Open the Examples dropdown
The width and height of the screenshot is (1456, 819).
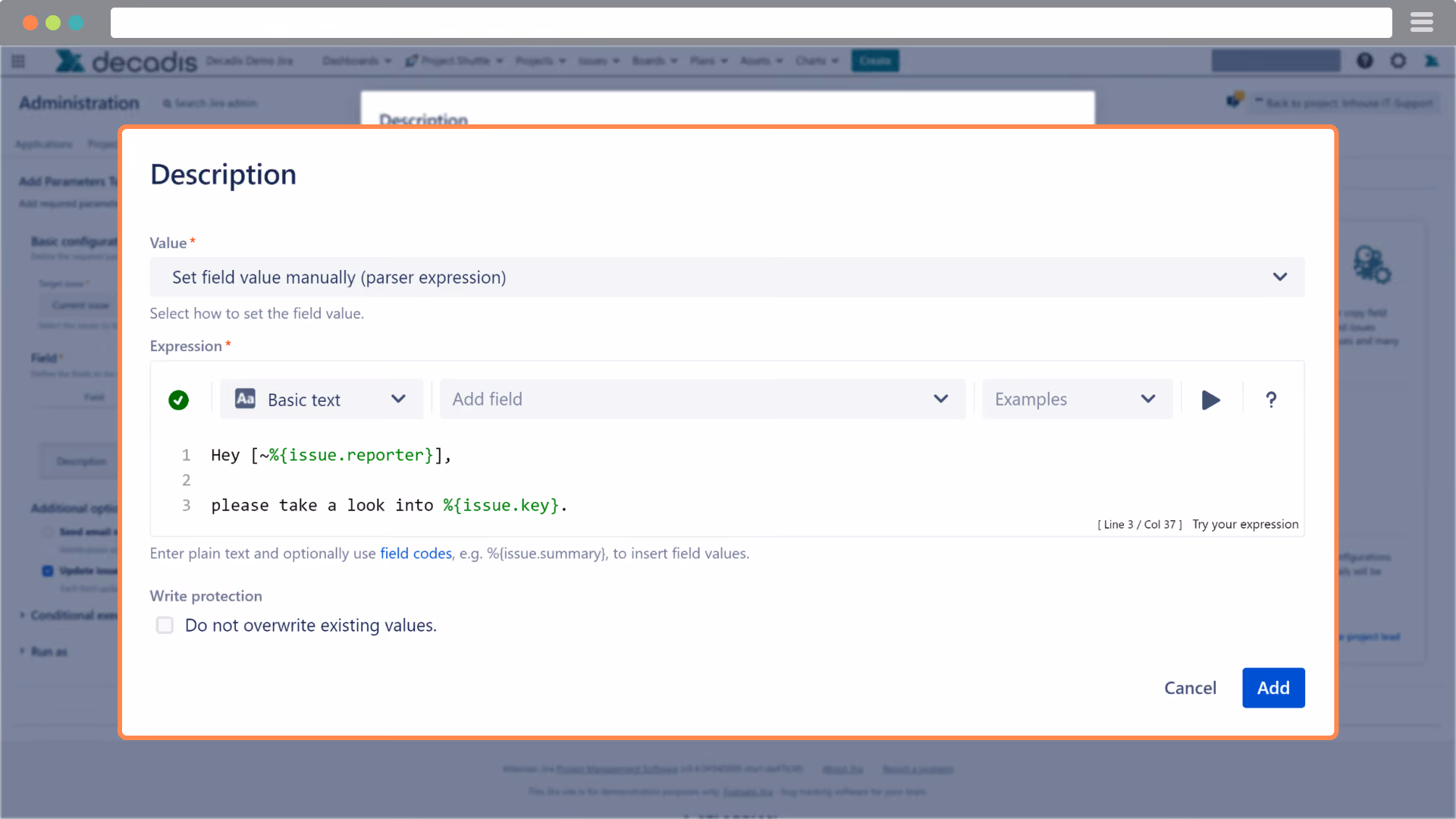(1077, 399)
